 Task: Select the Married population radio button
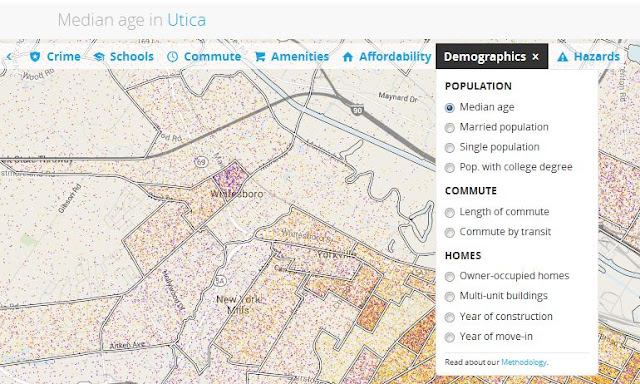450,128
